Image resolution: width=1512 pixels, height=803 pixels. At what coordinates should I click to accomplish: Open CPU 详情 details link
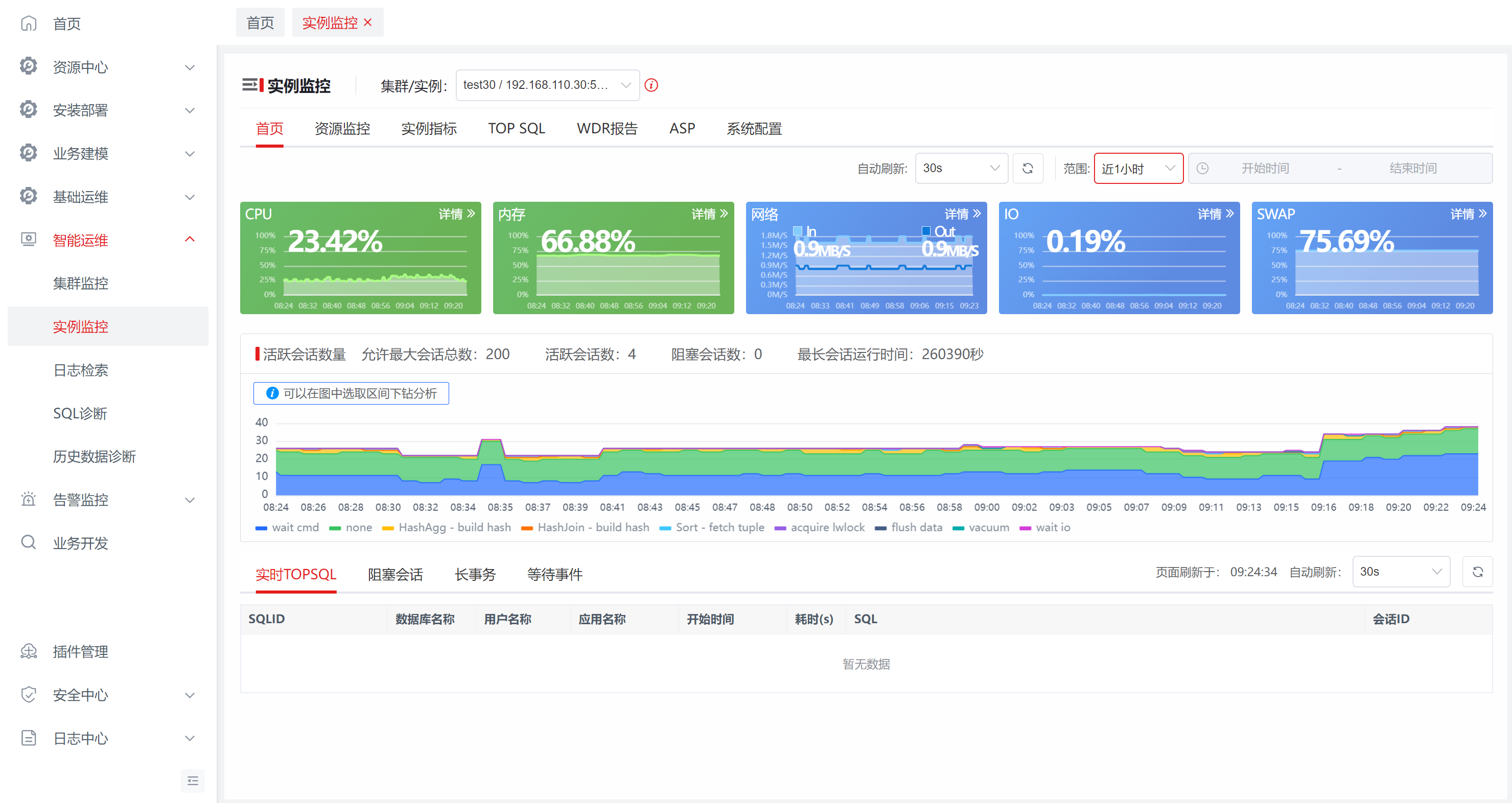tap(457, 214)
